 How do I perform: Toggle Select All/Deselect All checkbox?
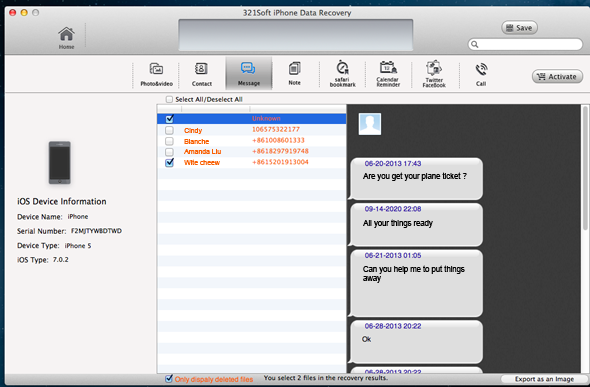pyautogui.click(x=169, y=99)
